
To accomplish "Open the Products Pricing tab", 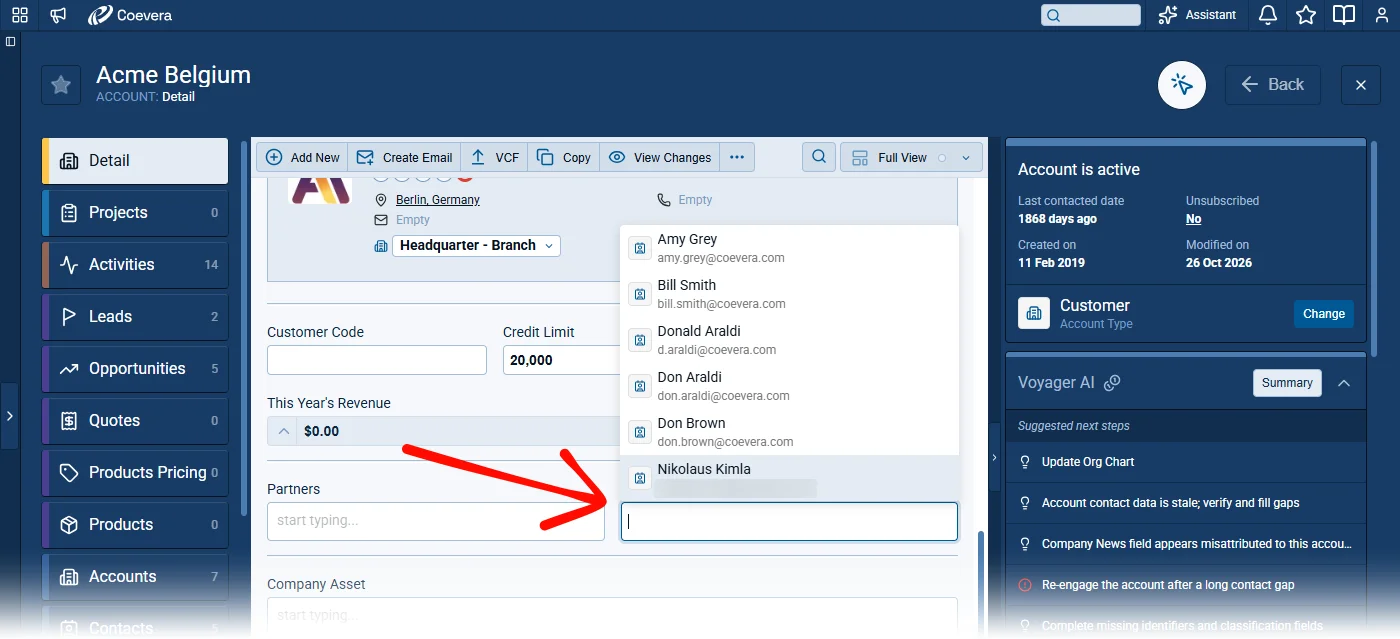I will pyautogui.click(x=135, y=472).
